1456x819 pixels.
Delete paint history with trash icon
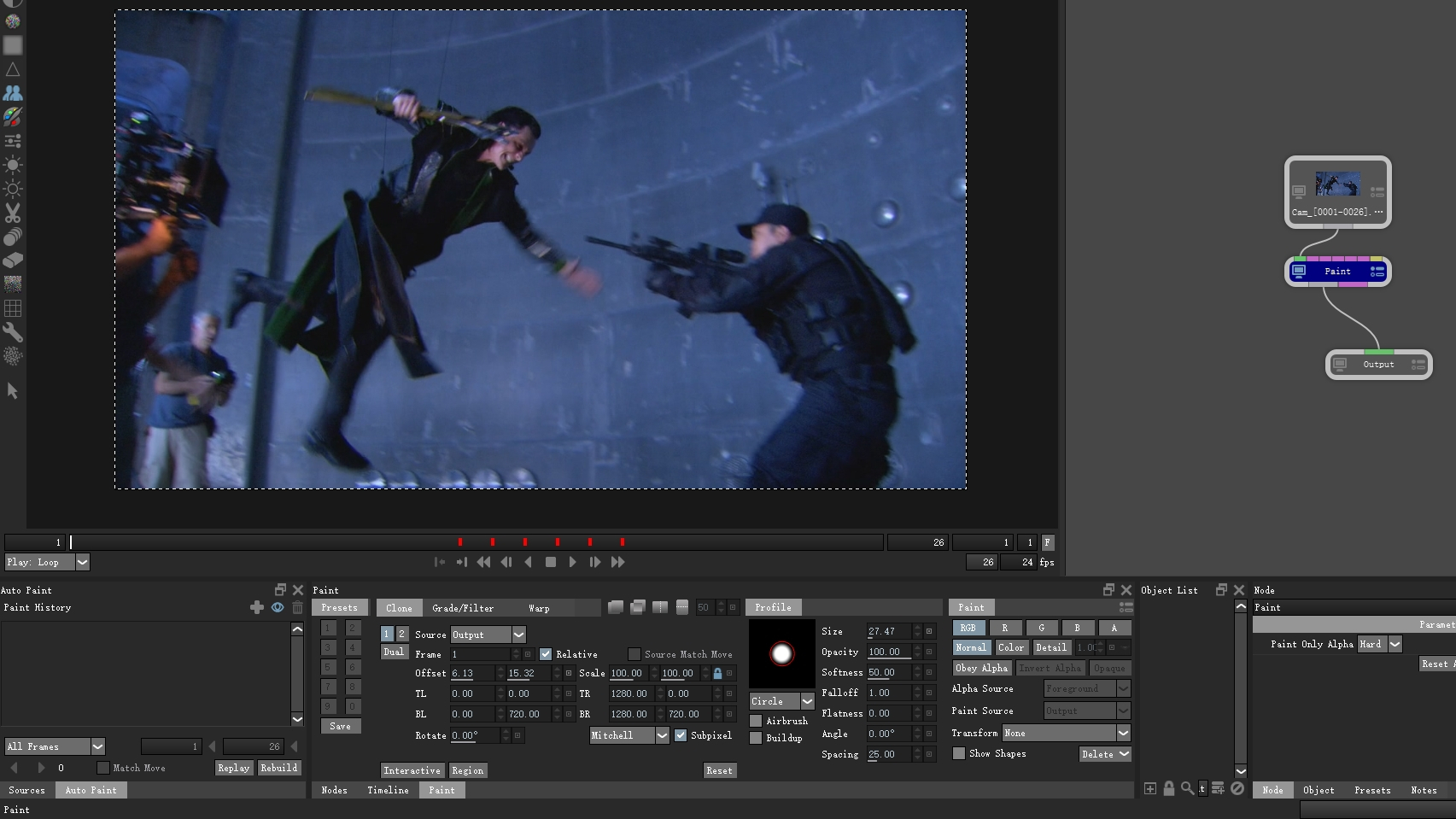point(297,607)
